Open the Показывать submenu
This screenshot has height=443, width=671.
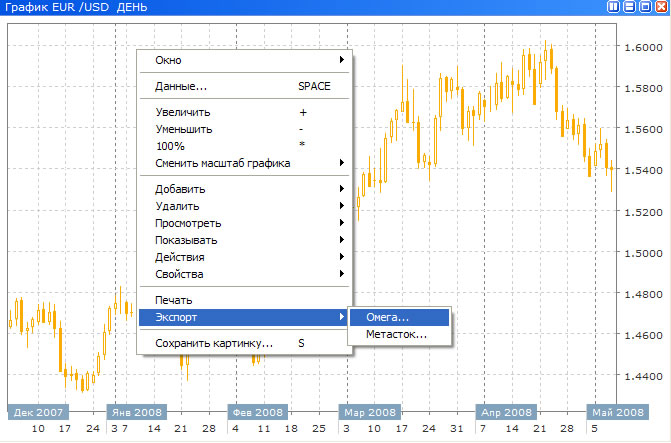click(x=246, y=240)
